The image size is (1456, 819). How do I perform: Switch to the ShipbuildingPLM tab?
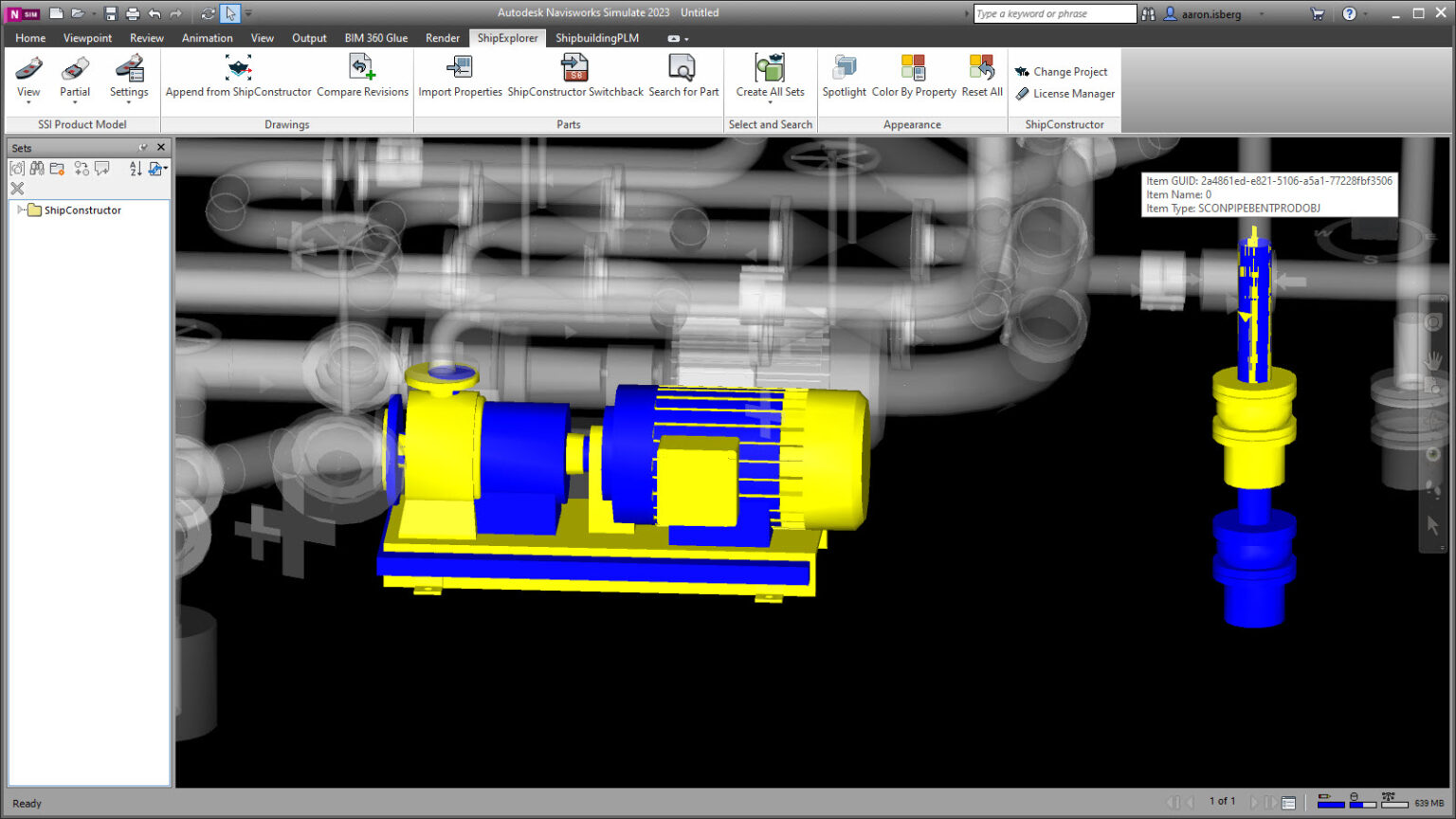coord(597,38)
